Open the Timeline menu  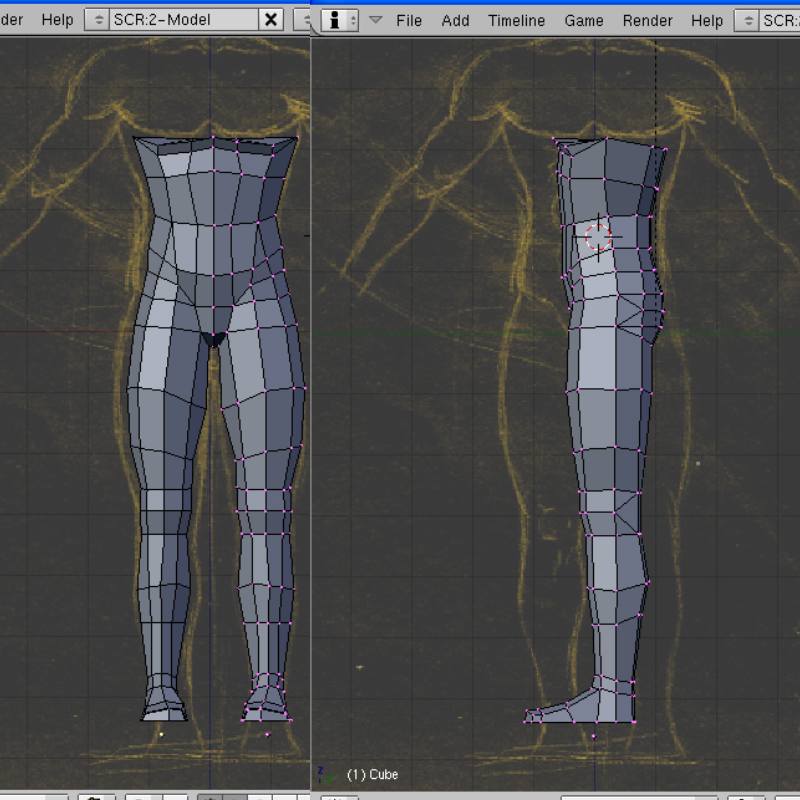(x=516, y=20)
